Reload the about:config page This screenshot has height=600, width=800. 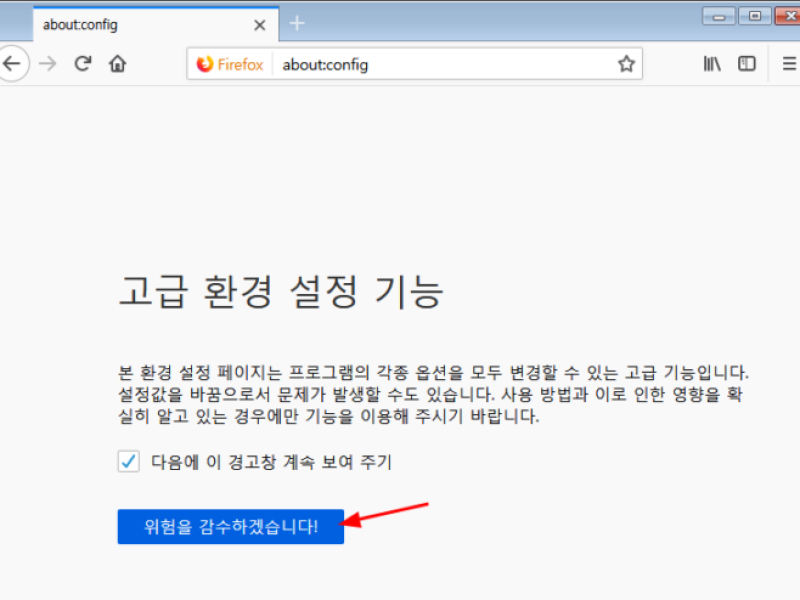[83, 64]
